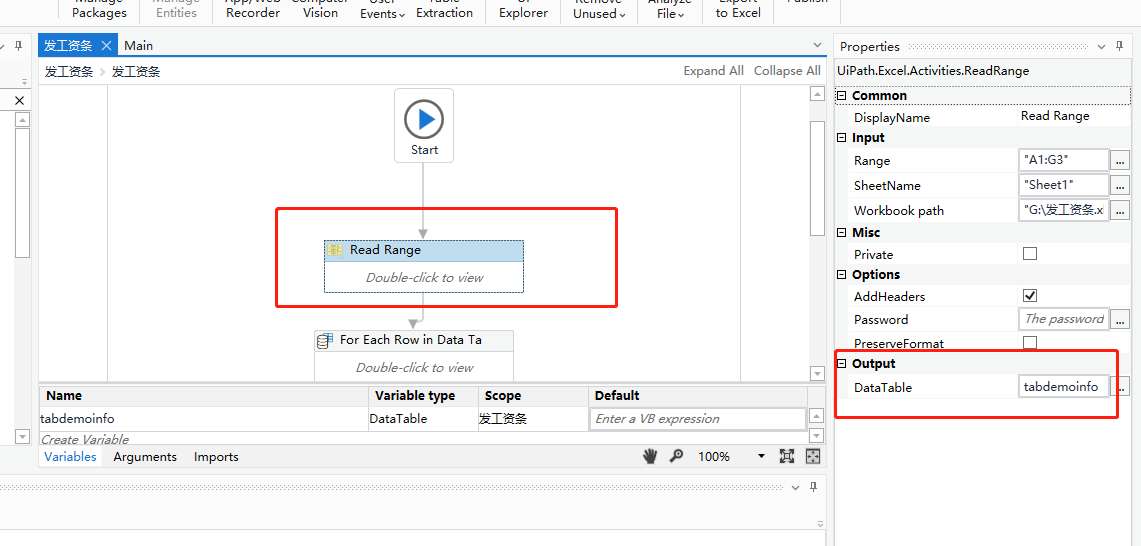Open Manage Packages in the ribbon

100,7
